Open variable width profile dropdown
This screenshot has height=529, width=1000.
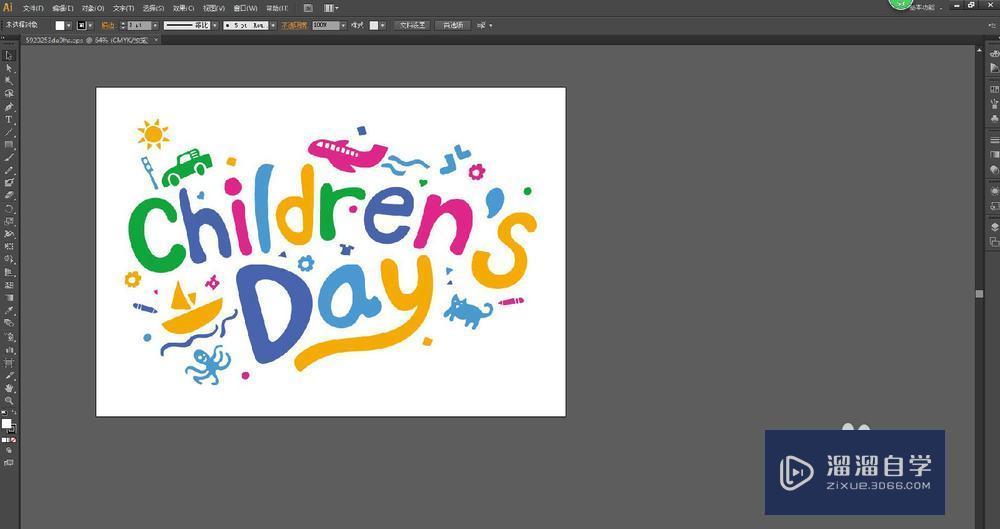(215, 26)
